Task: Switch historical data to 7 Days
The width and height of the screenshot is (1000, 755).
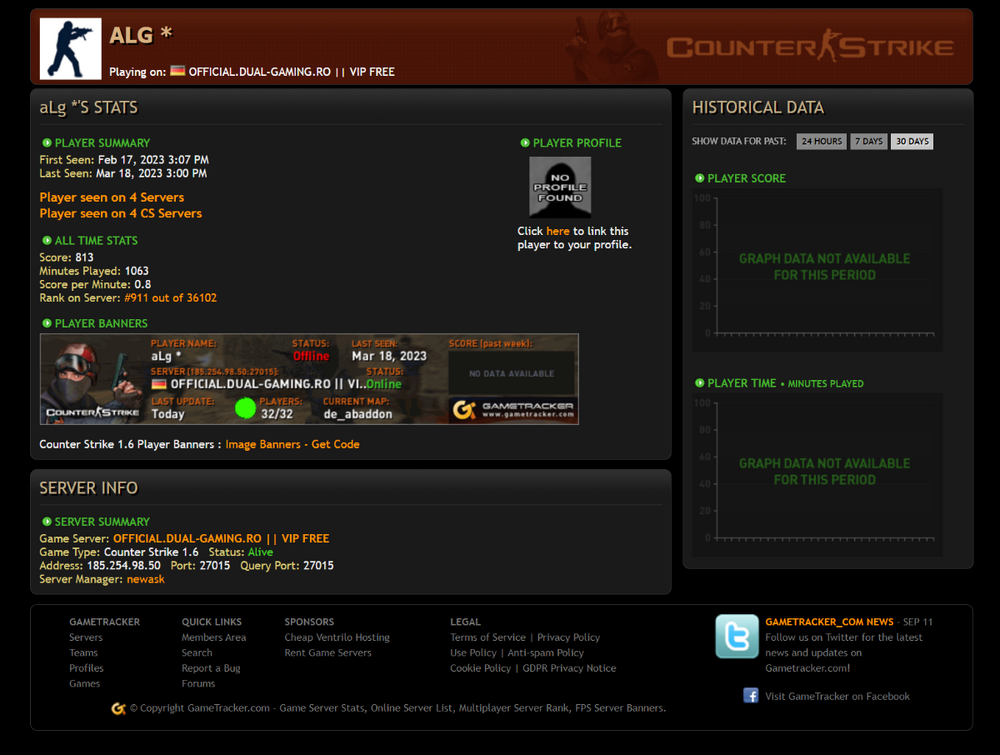Action: point(868,142)
